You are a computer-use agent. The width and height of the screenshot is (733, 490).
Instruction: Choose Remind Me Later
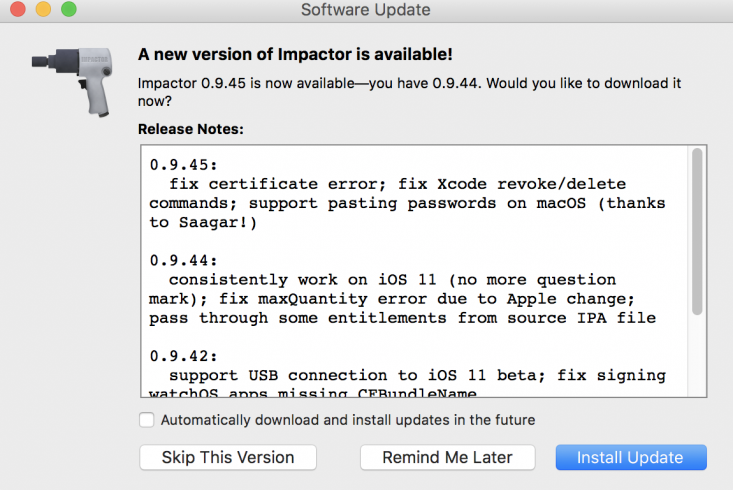[447, 457]
